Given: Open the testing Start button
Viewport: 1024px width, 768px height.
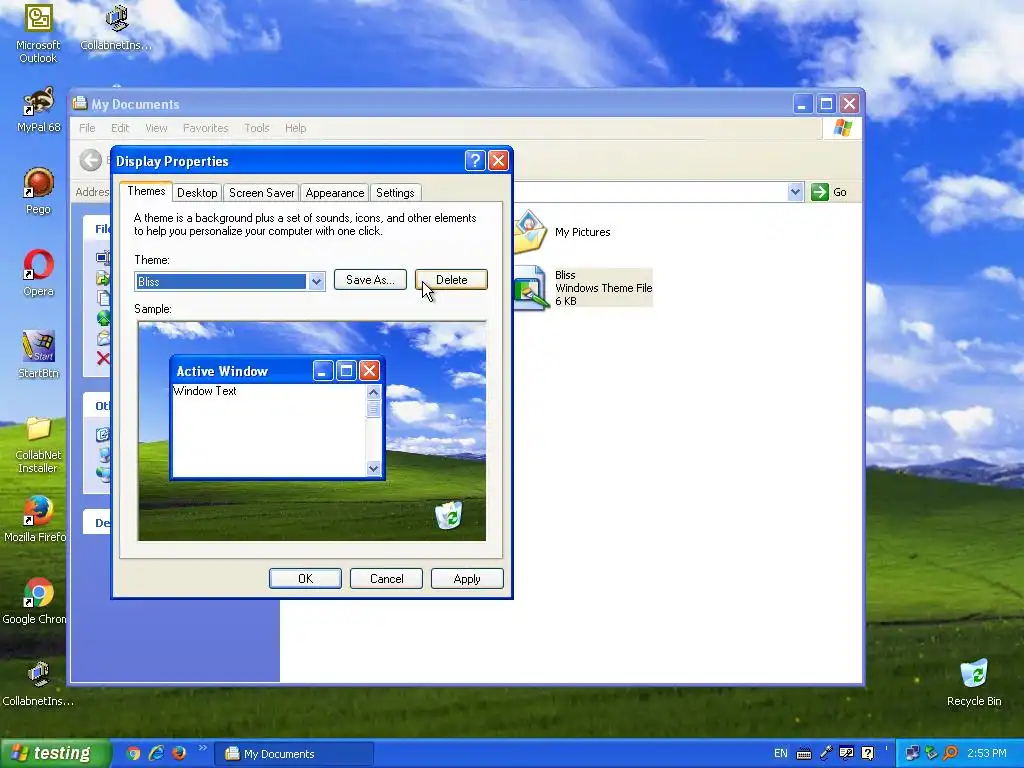Looking at the screenshot, I should pos(55,754).
